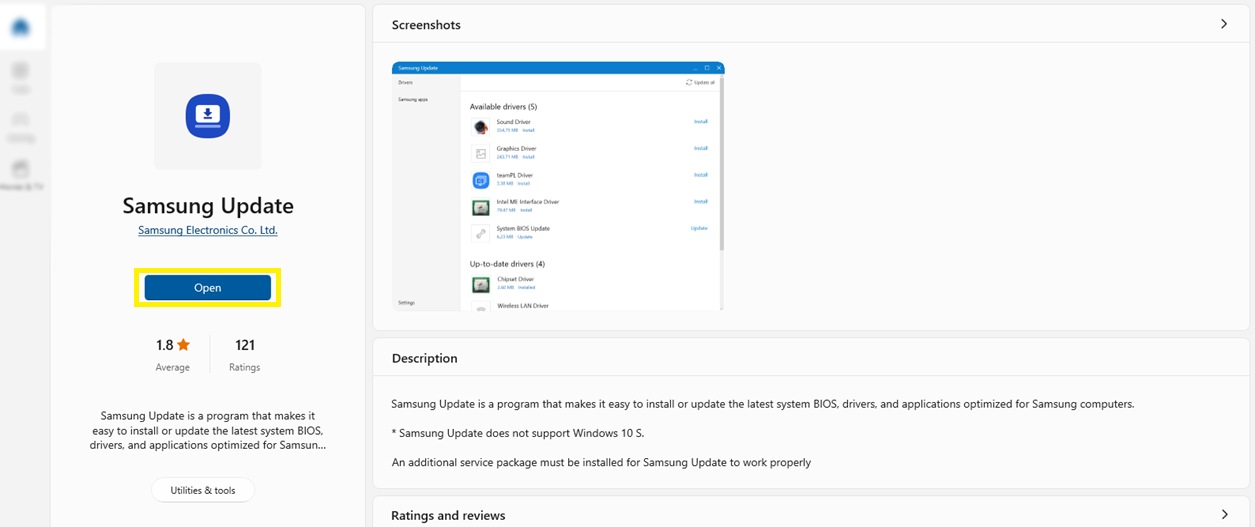This screenshot has height=527, width=1255.
Task: Click the orange rating star icon
Action: [183, 345]
